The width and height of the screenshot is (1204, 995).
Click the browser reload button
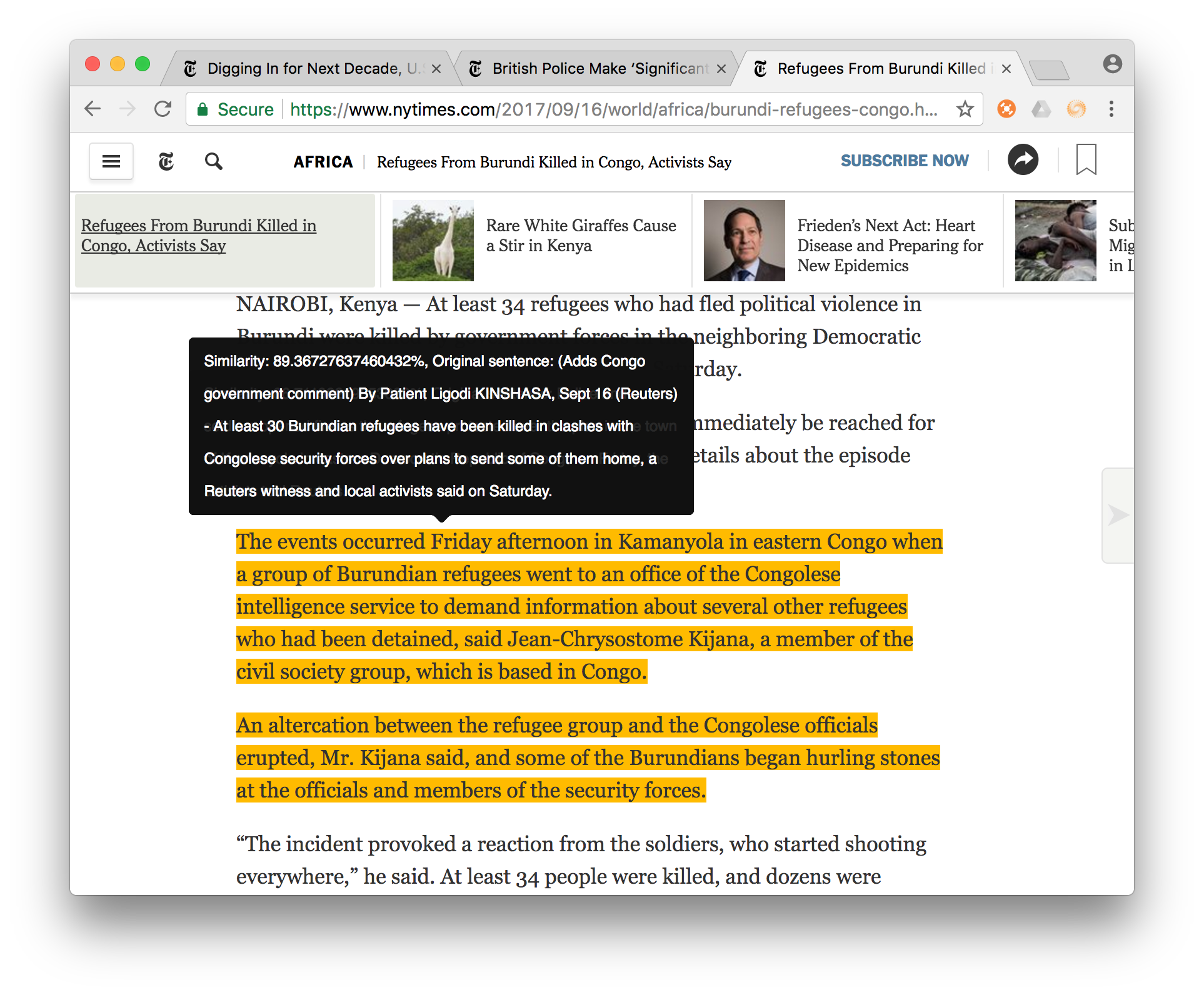pos(163,109)
